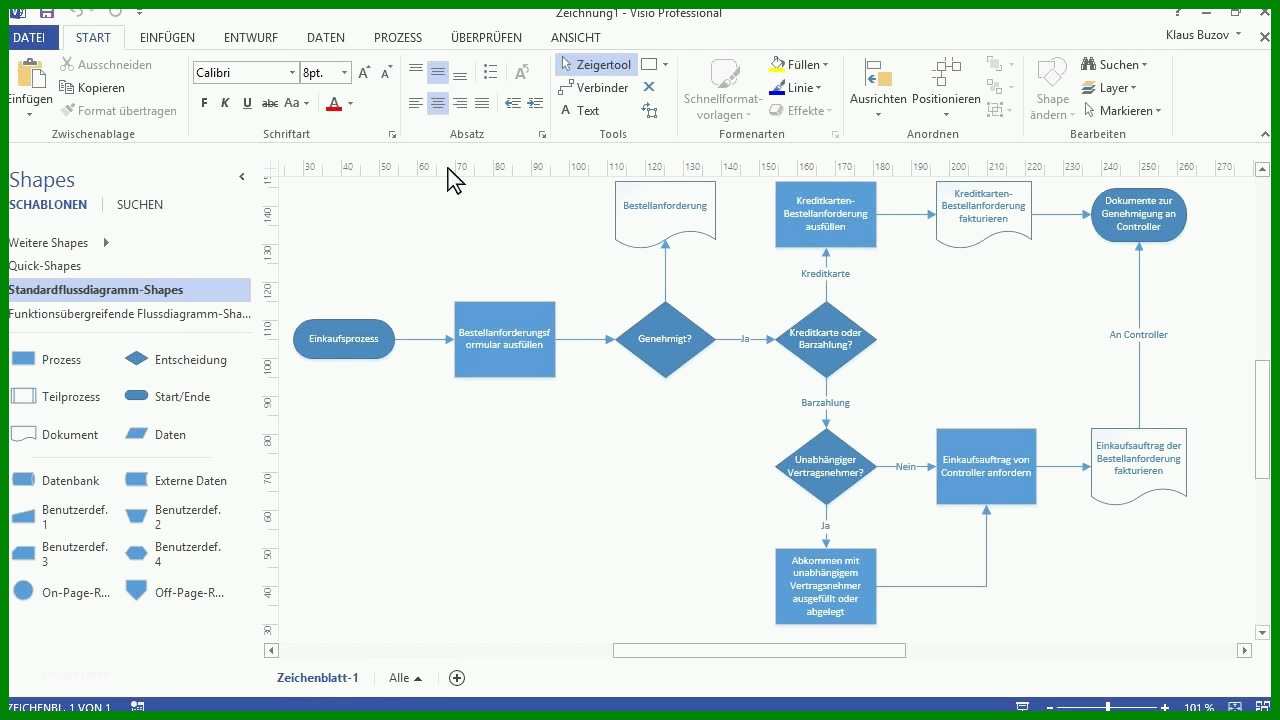Screen dimensions: 1280x720
Task: Toggle vertical middle alignment
Action: [x=438, y=72]
